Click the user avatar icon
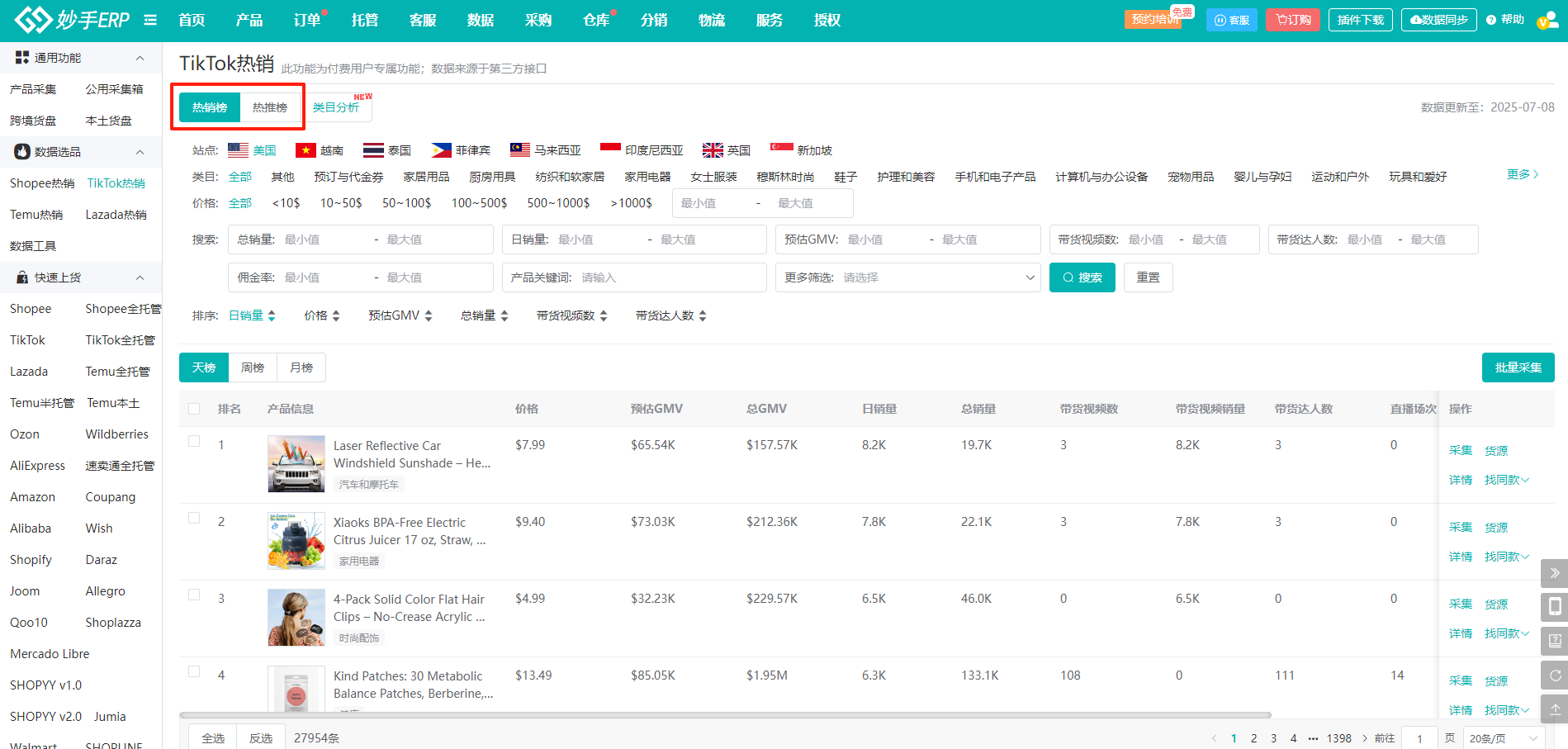 1547,21
